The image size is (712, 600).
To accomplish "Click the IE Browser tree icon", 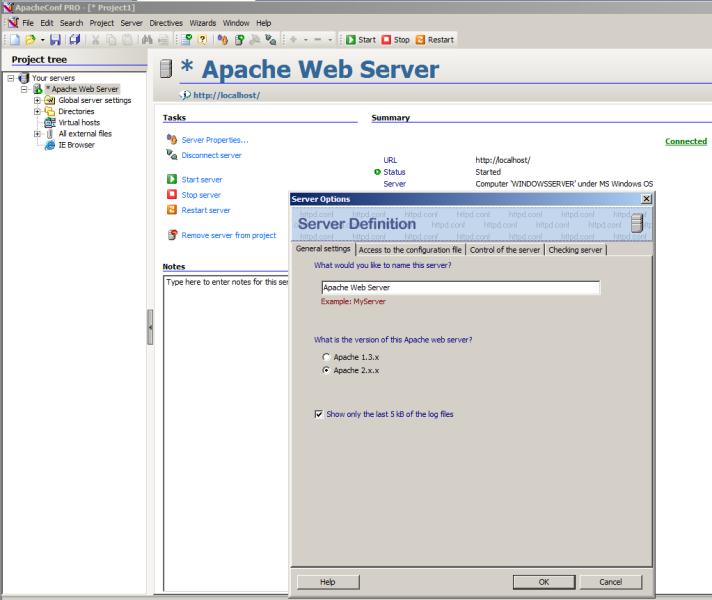I will (49, 145).
